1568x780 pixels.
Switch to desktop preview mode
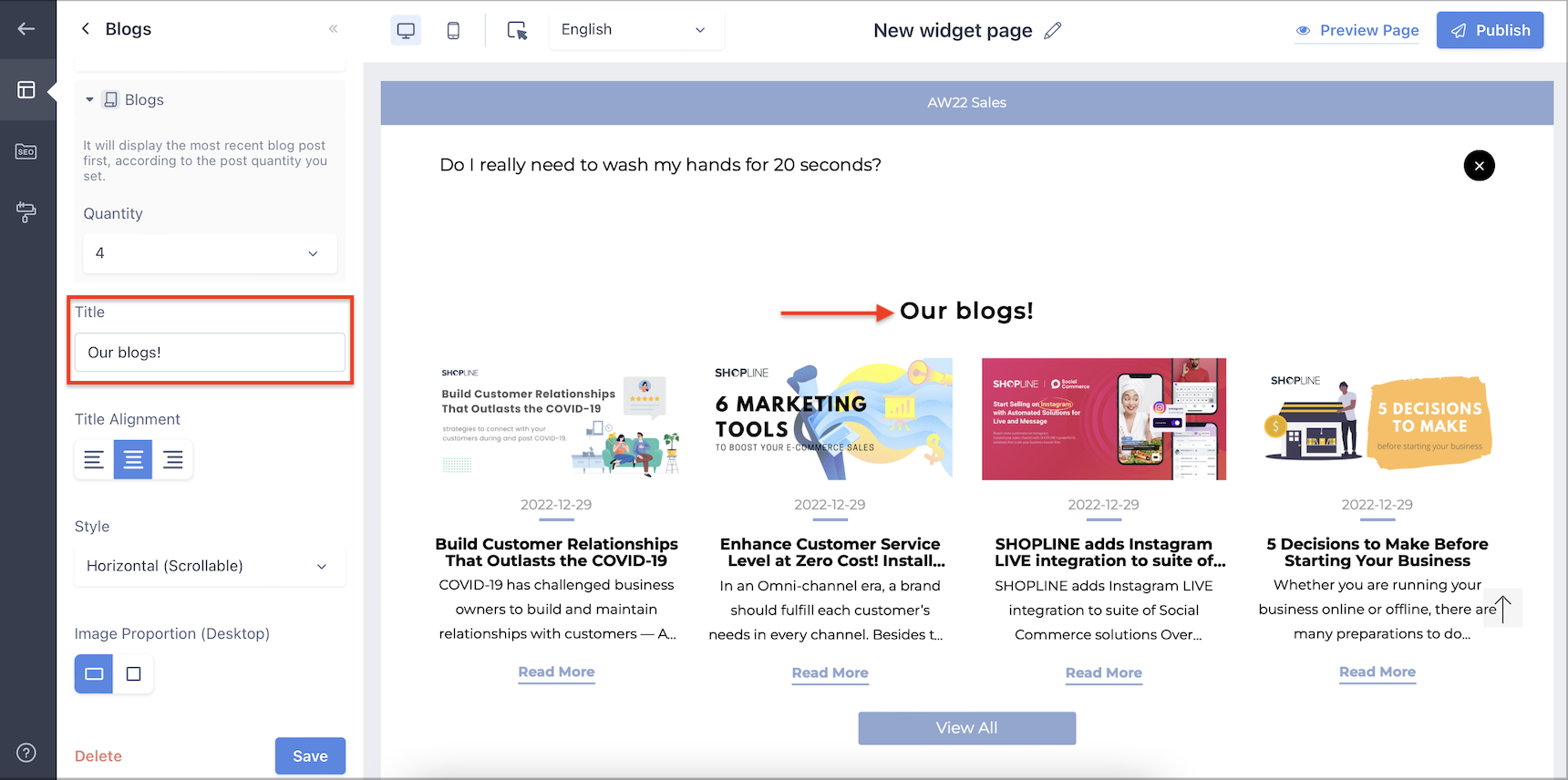406,30
